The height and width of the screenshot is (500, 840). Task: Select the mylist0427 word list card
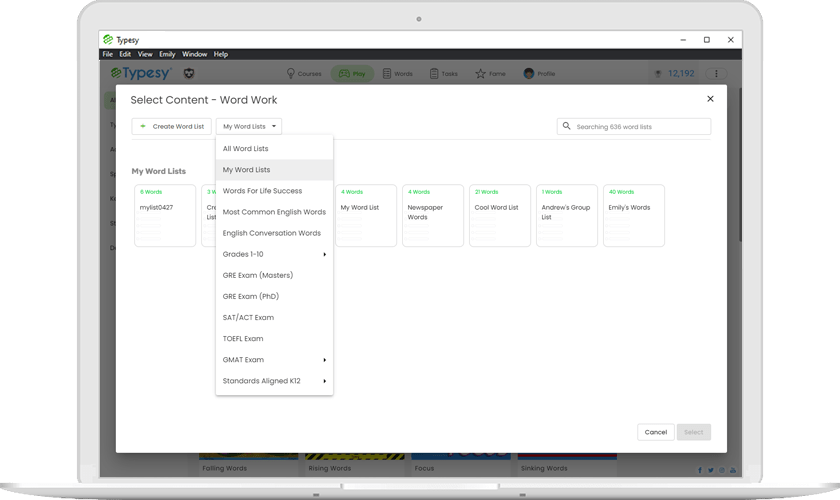(165, 215)
